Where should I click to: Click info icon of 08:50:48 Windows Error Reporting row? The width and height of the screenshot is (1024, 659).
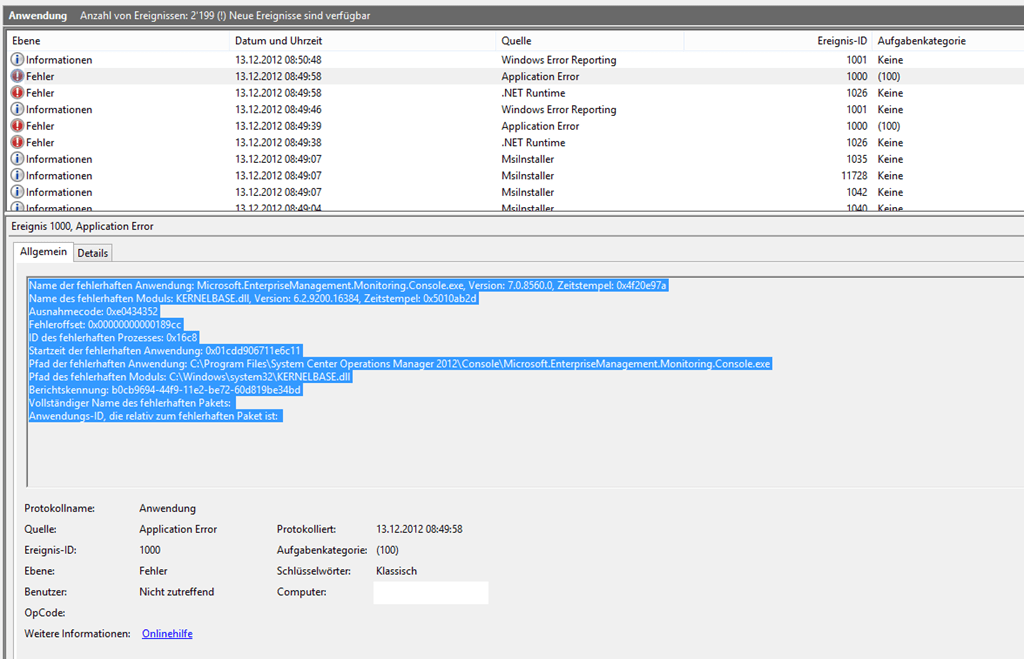tap(17, 59)
